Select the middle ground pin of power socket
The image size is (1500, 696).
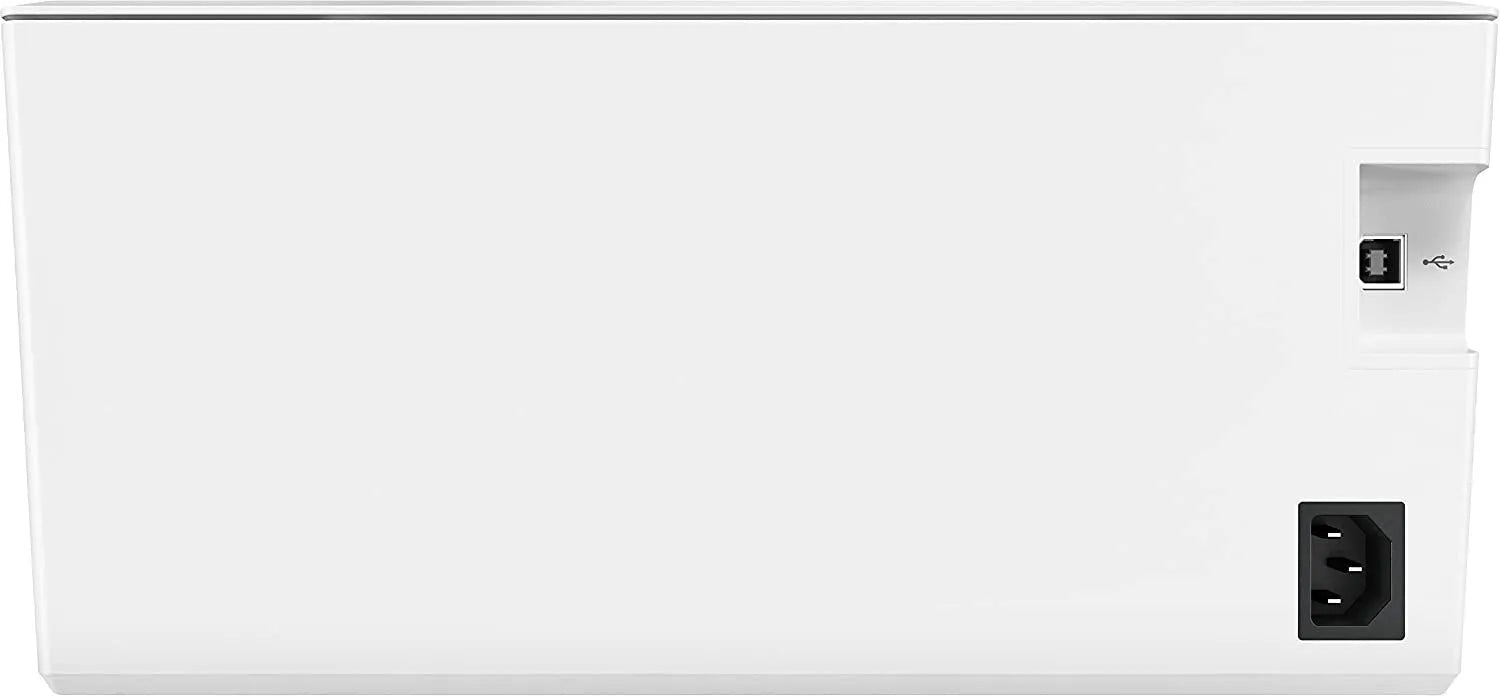tap(1355, 569)
